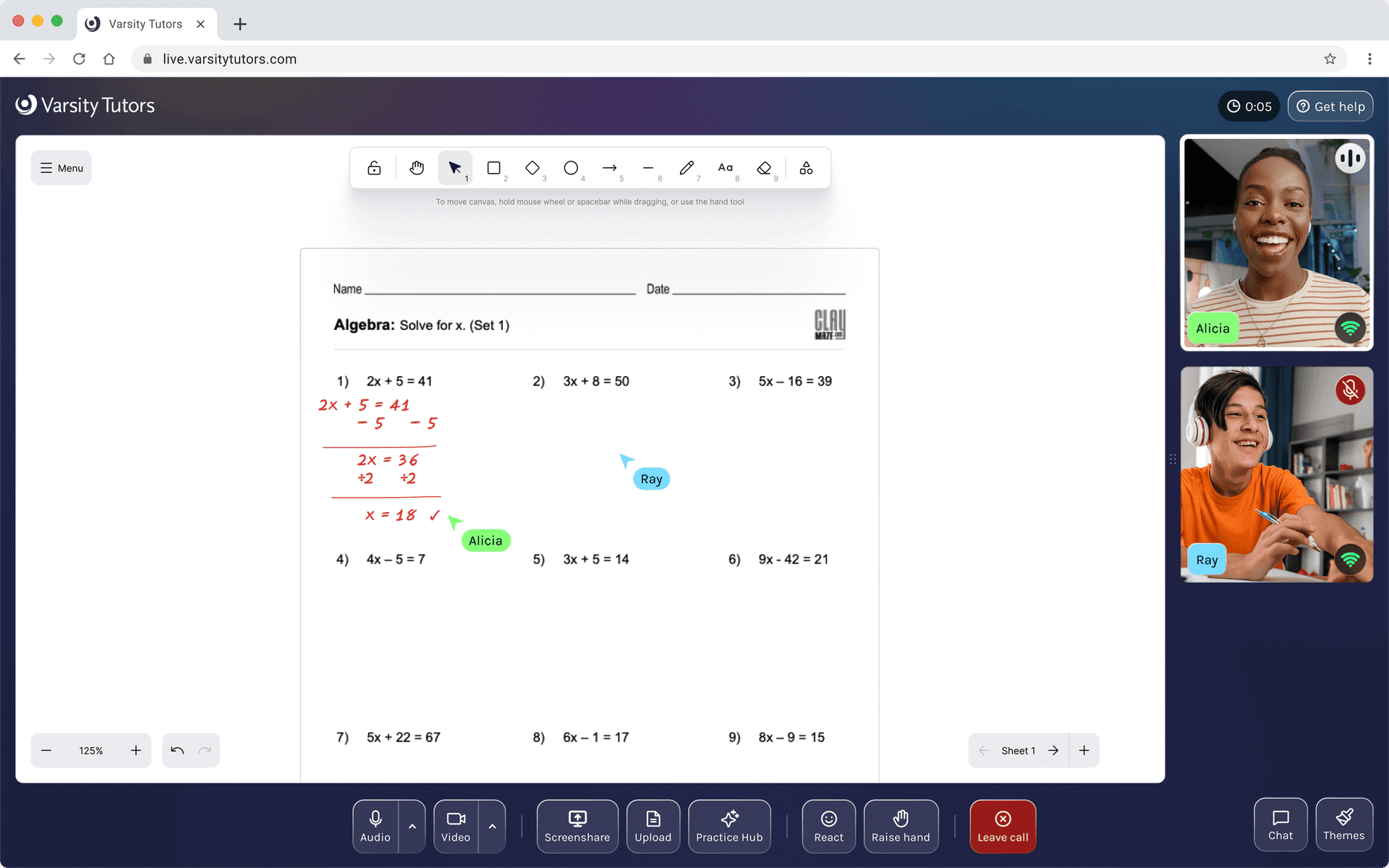
Task: Expand video options chevron
Action: tap(492, 826)
